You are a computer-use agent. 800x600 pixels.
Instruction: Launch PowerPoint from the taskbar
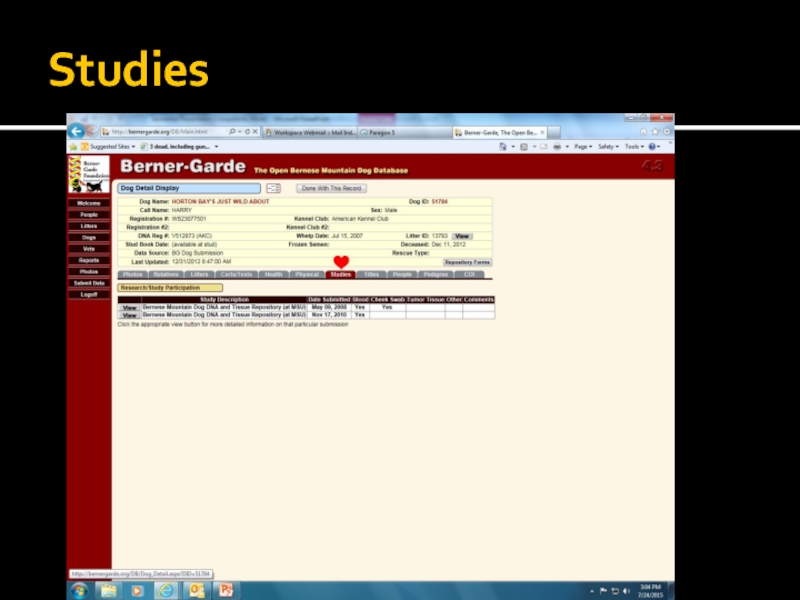point(226,590)
